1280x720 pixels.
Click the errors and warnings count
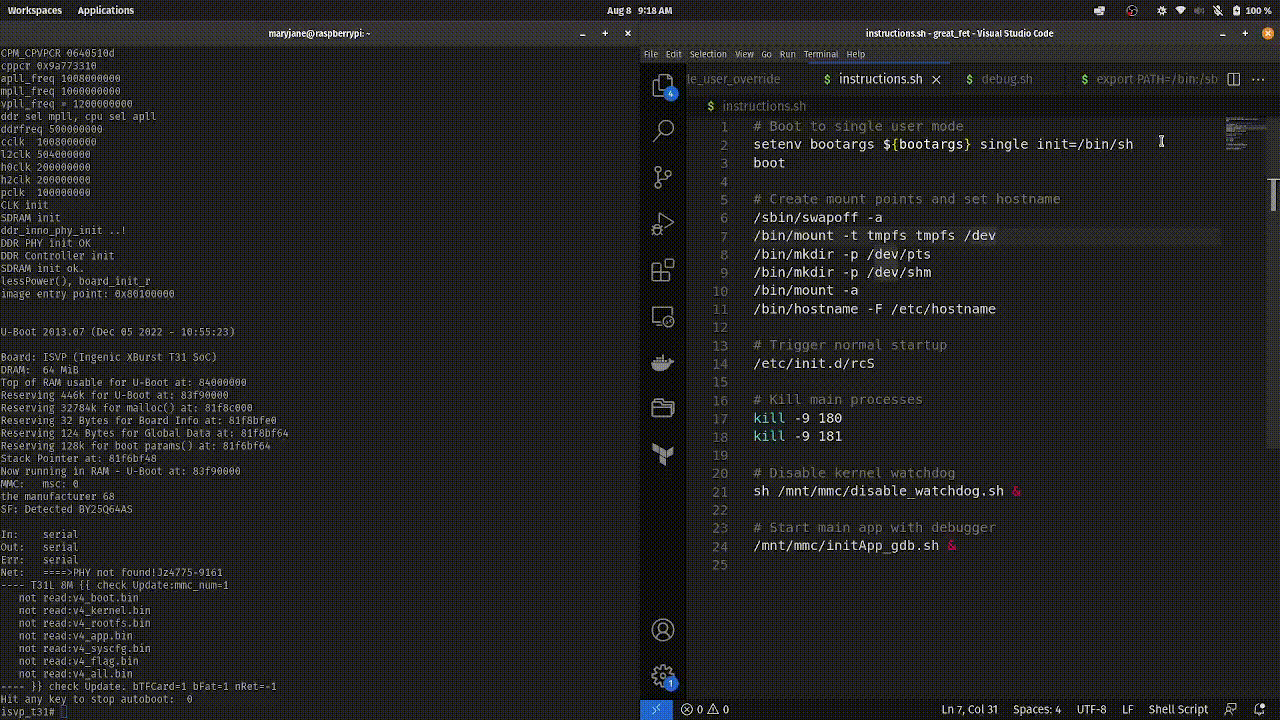coord(704,709)
